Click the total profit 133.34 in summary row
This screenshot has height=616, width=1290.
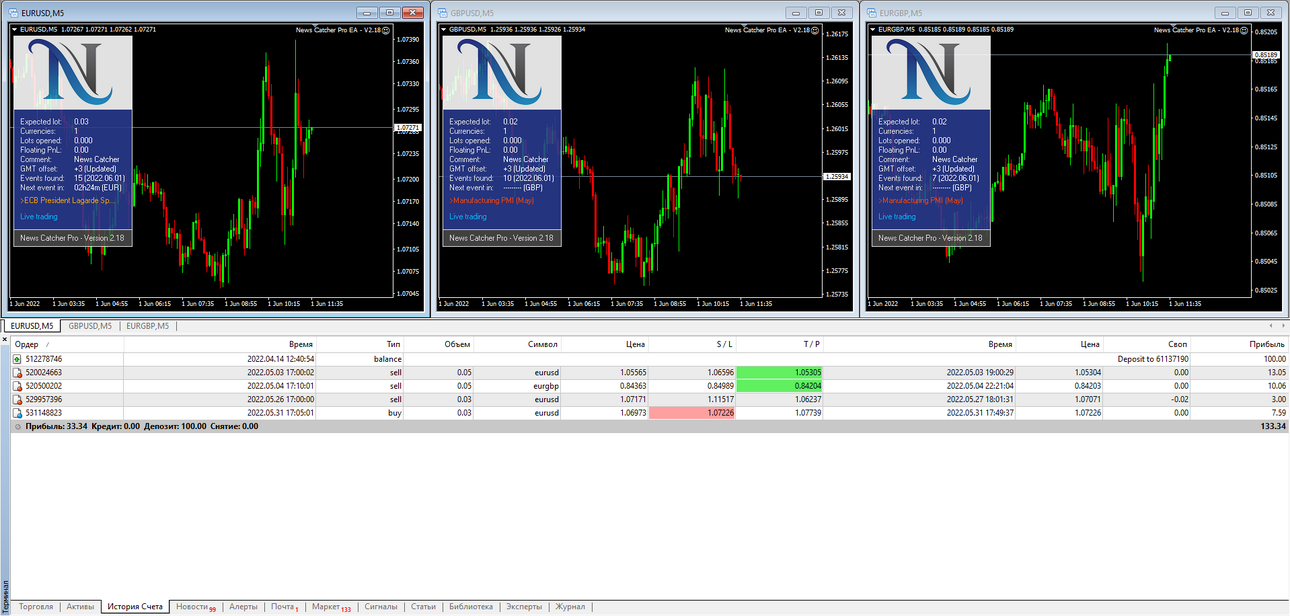(x=1273, y=426)
